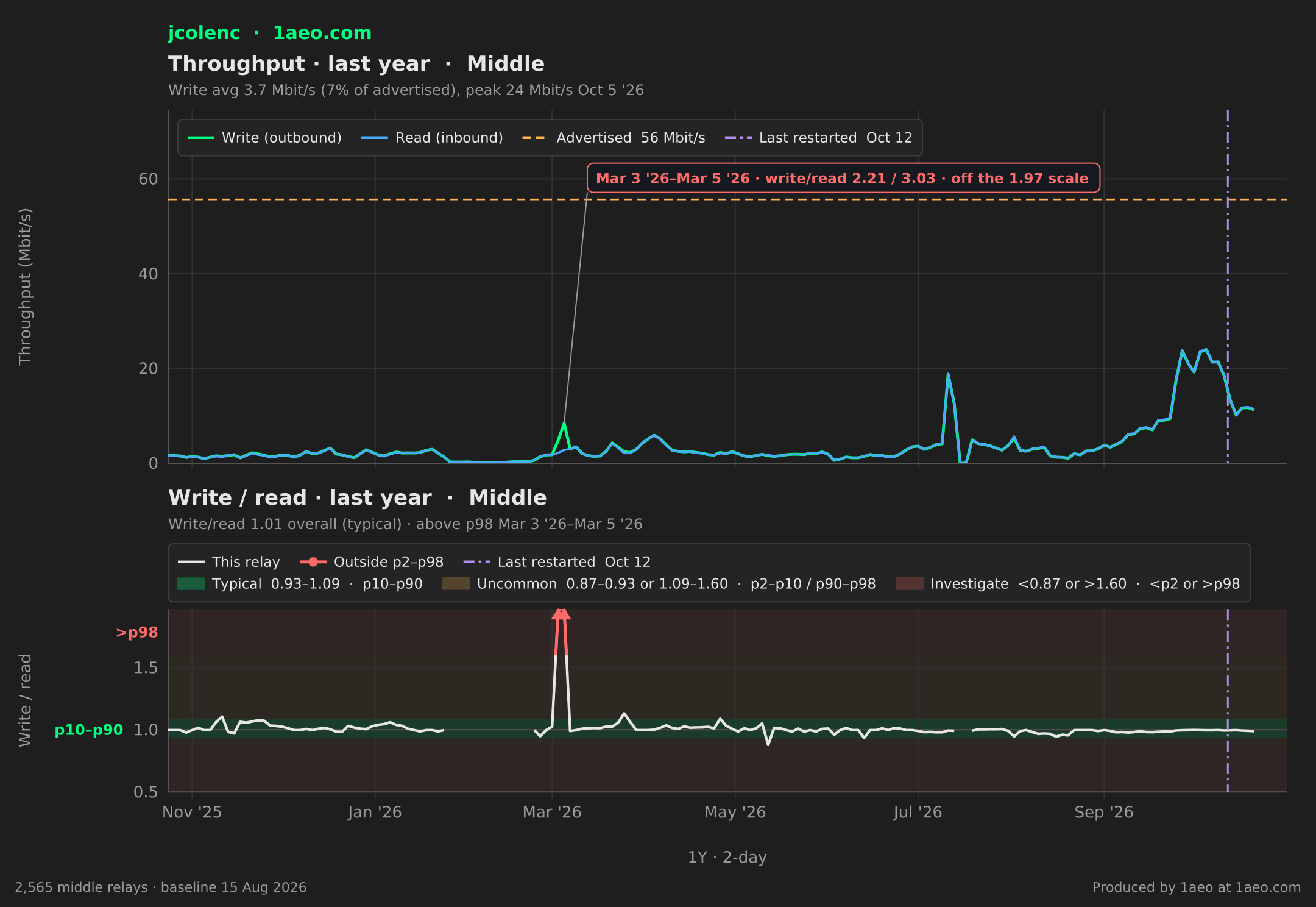Click the '1.5' ratio axis tick

146,668
